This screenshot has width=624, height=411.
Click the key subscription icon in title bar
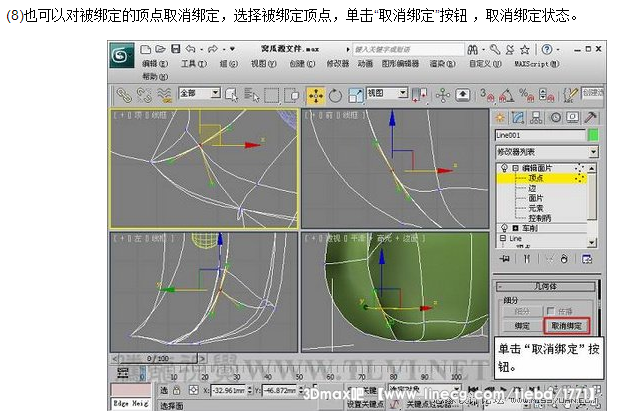click(x=495, y=50)
